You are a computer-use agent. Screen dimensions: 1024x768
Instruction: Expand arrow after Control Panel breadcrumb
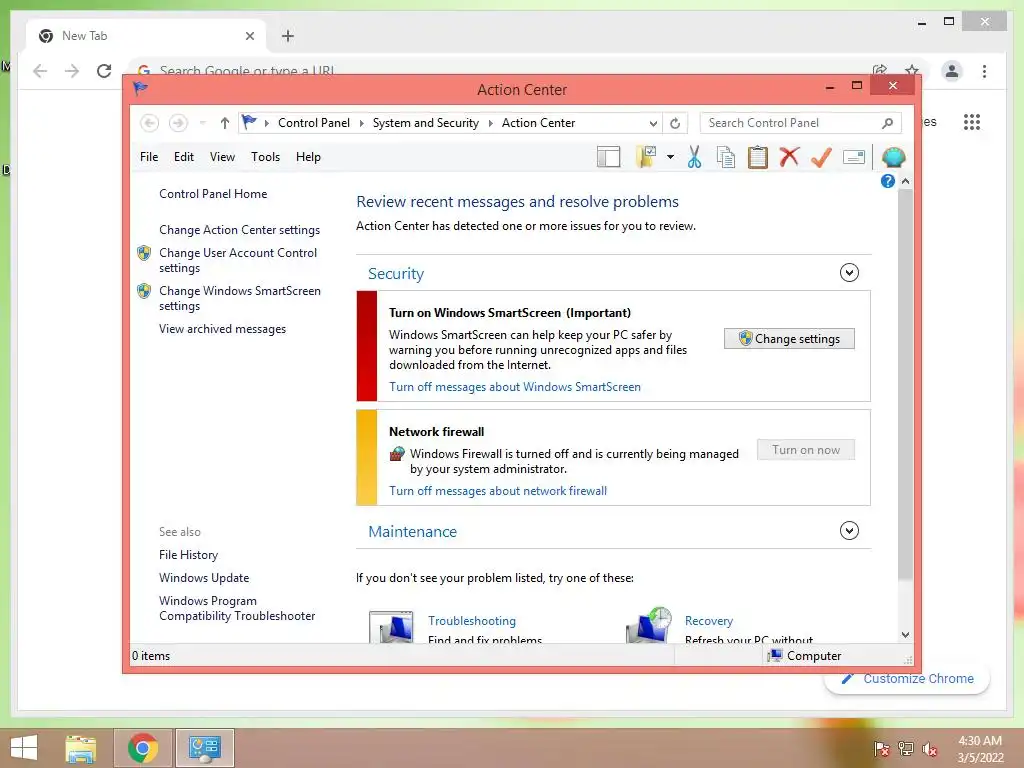pyautogui.click(x=362, y=123)
